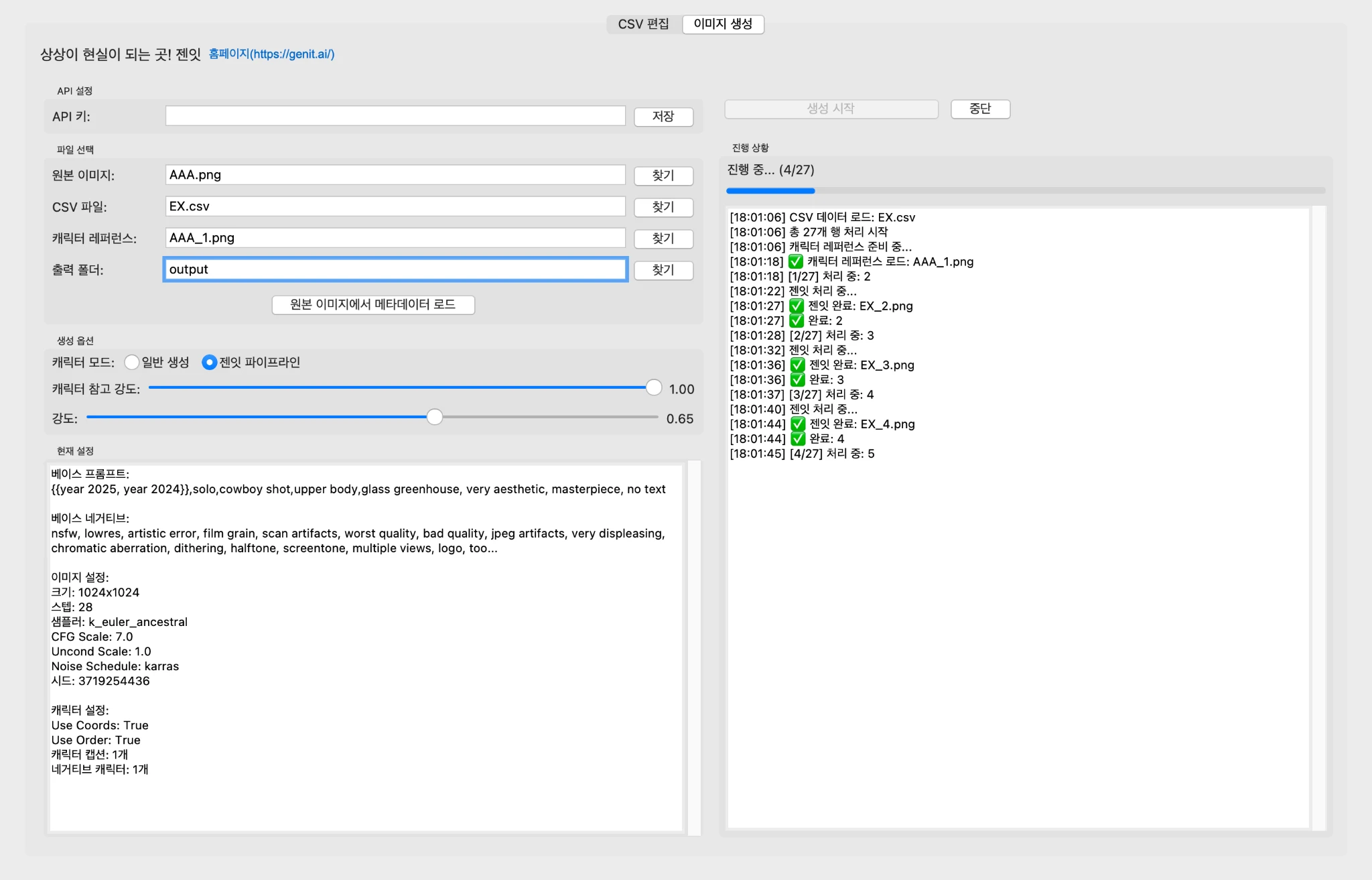Click the CSV 파일 field containing EX.csv
The width and height of the screenshot is (1372, 880).
click(395, 206)
